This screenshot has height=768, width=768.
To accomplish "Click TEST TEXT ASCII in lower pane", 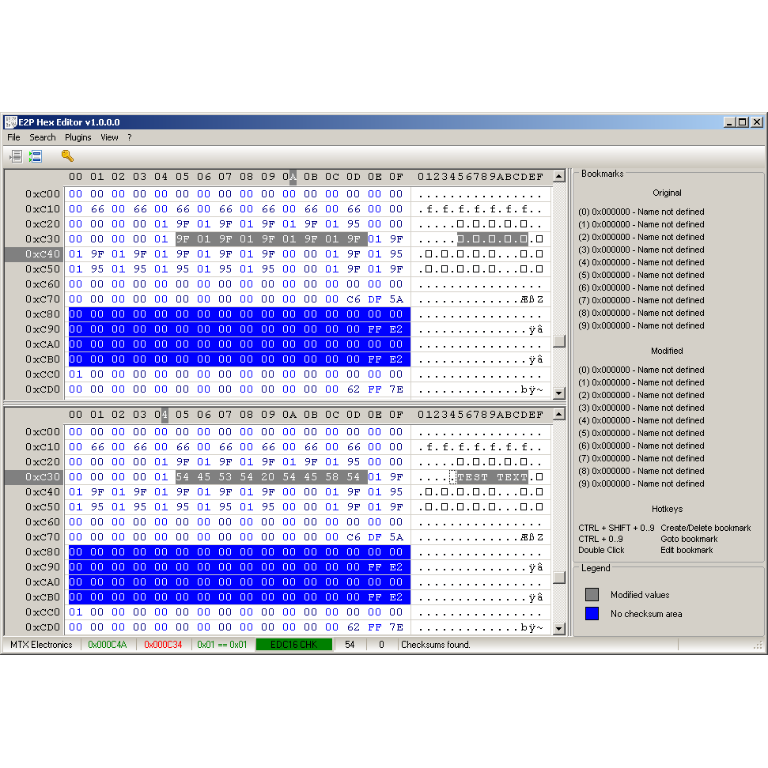I will coord(492,477).
